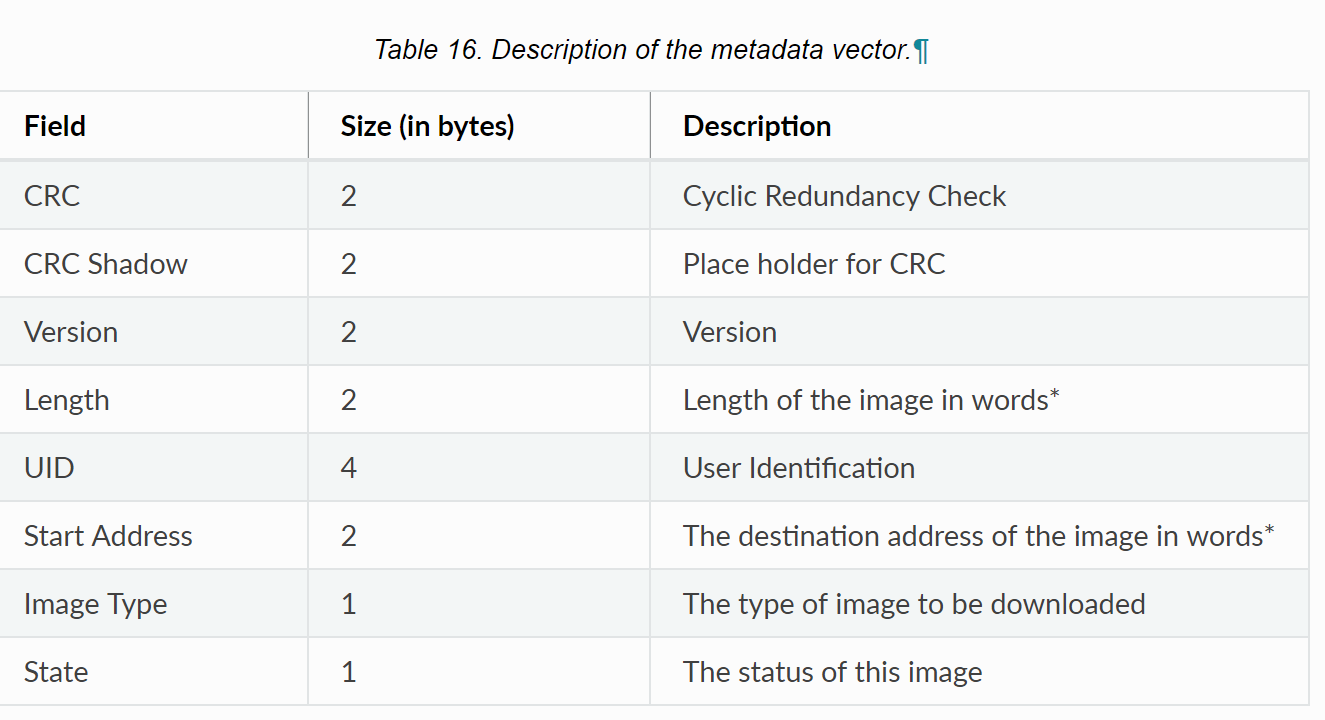Screen dimensions: 1325x720
Task: Select the Image Type field cell
Action: coord(154,603)
